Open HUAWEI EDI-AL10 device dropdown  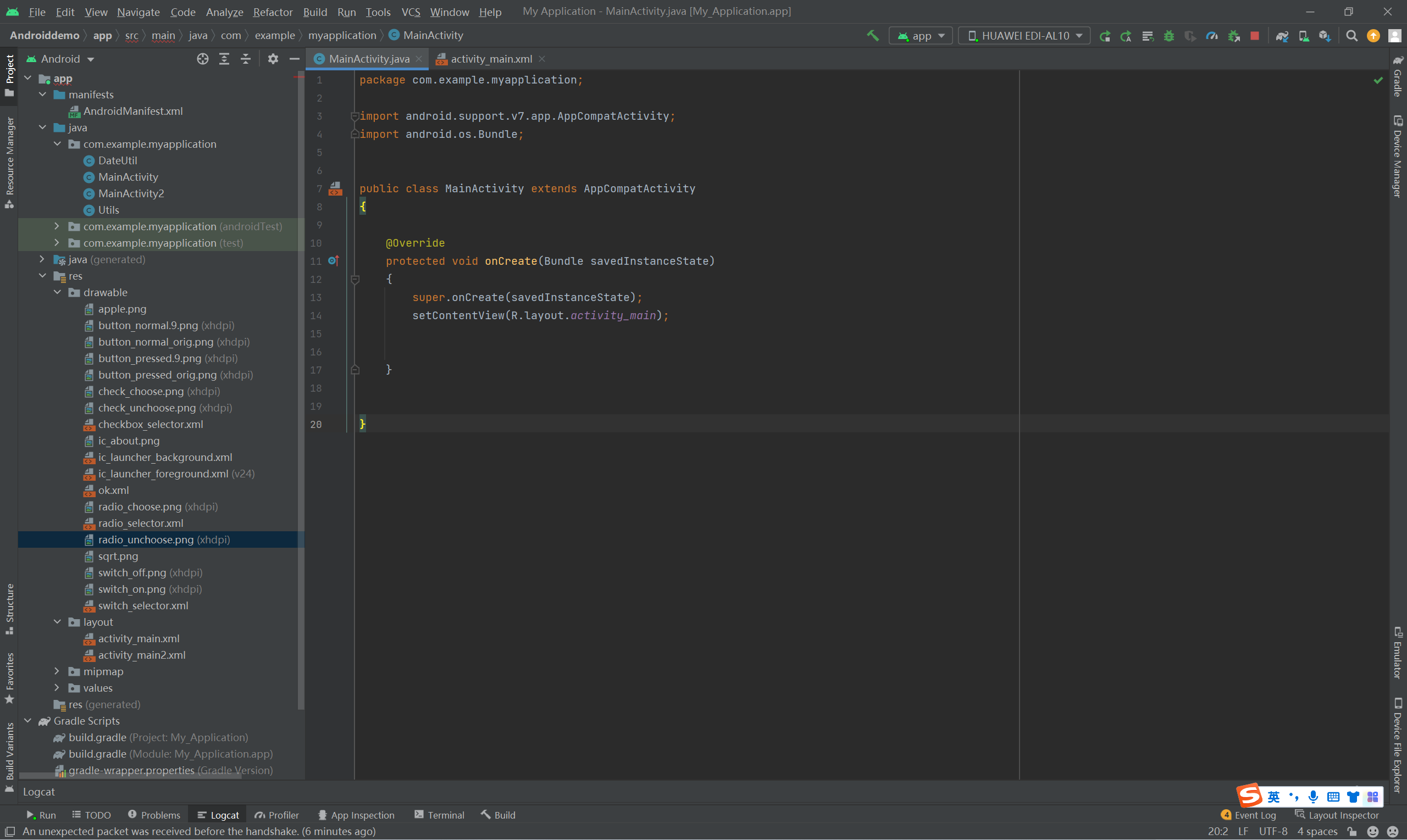point(1024,36)
